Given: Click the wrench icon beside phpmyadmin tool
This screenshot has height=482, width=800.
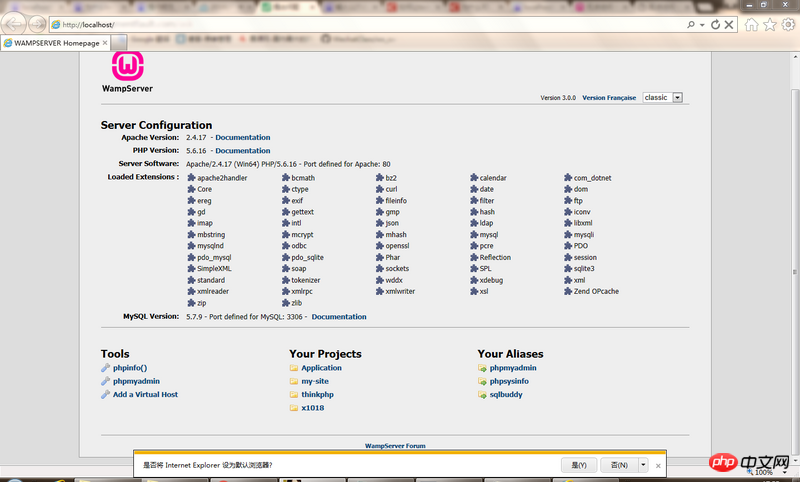Looking at the screenshot, I should point(106,381).
